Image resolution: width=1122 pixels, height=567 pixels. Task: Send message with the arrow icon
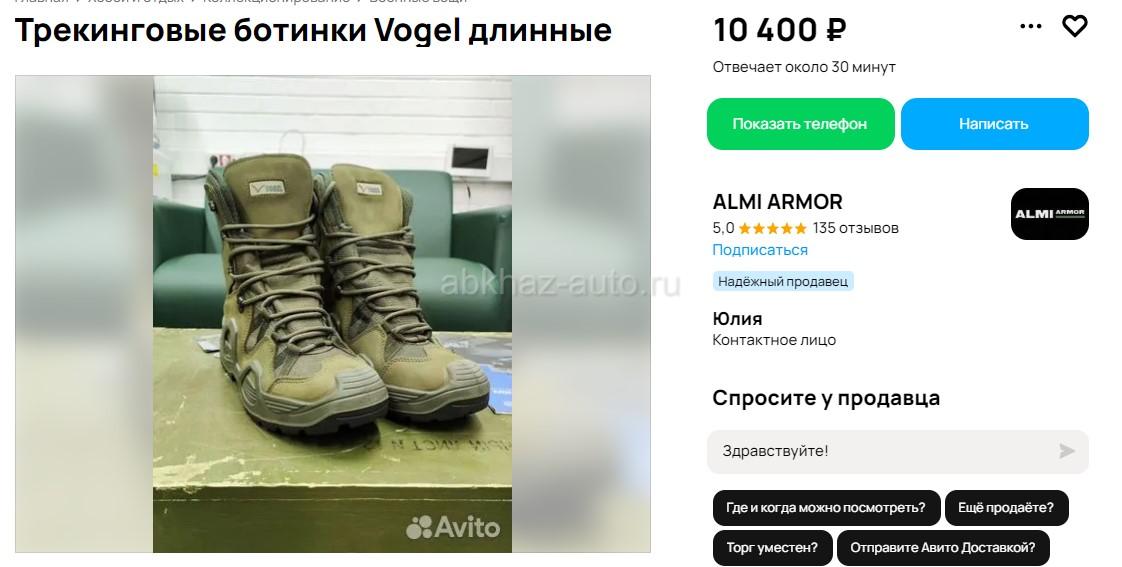point(1066,451)
